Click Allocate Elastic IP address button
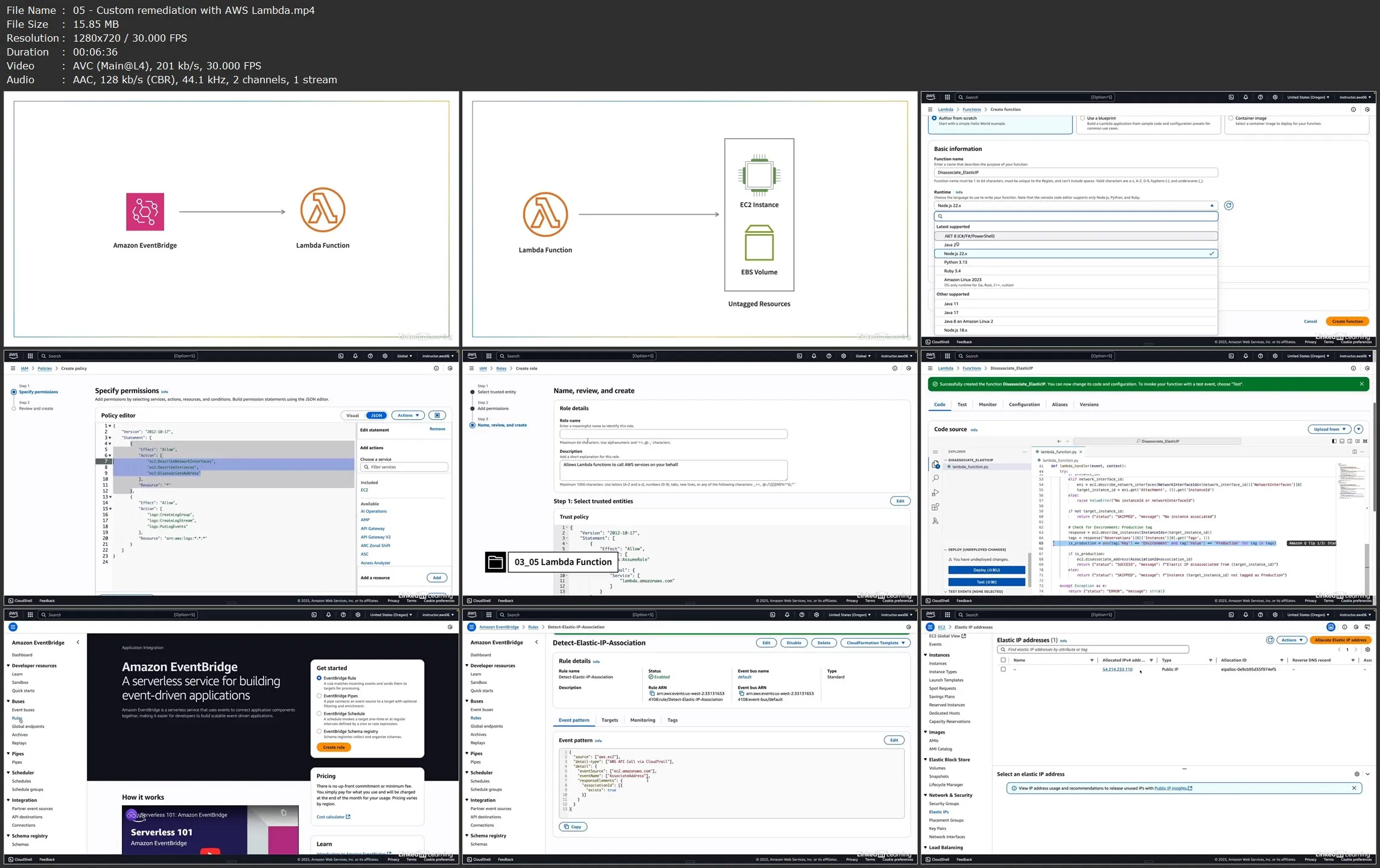The width and height of the screenshot is (1380, 868). (x=1341, y=640)
